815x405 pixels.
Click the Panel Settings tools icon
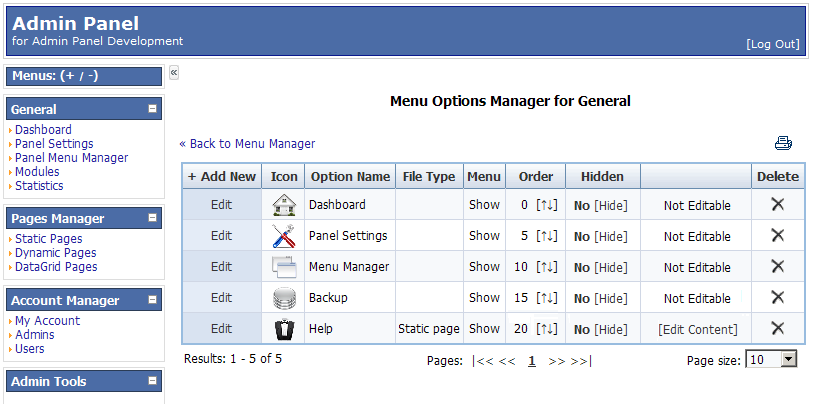pos(284,236)
